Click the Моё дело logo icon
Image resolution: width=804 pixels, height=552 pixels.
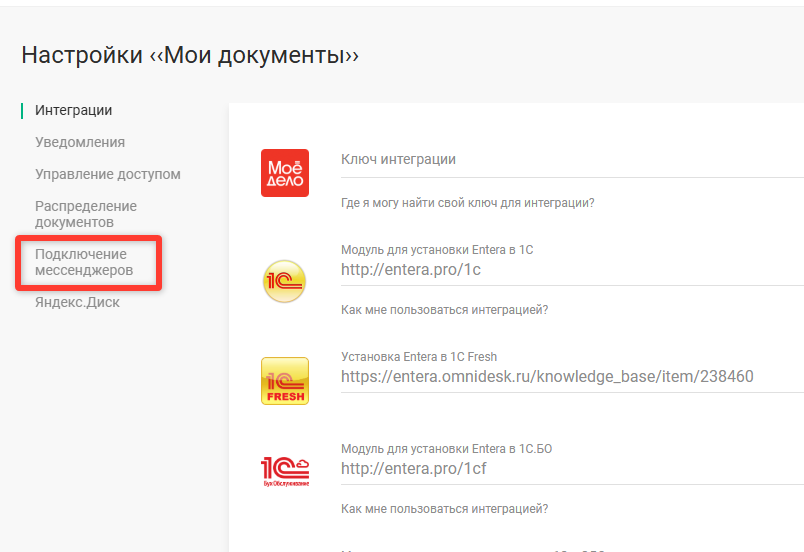(x=285, y=173)
